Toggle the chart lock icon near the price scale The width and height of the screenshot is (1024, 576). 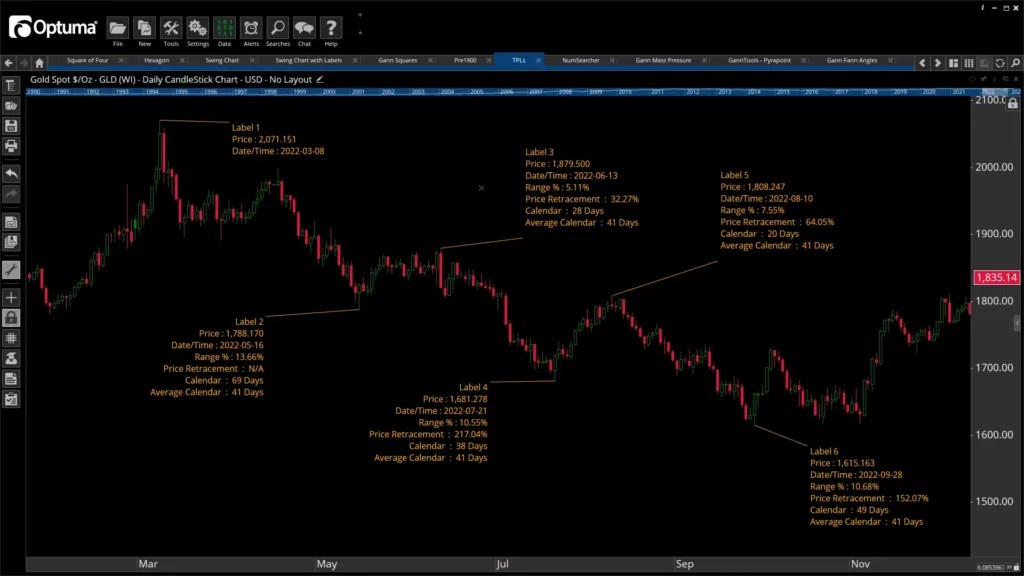[x=1013, y=102]
